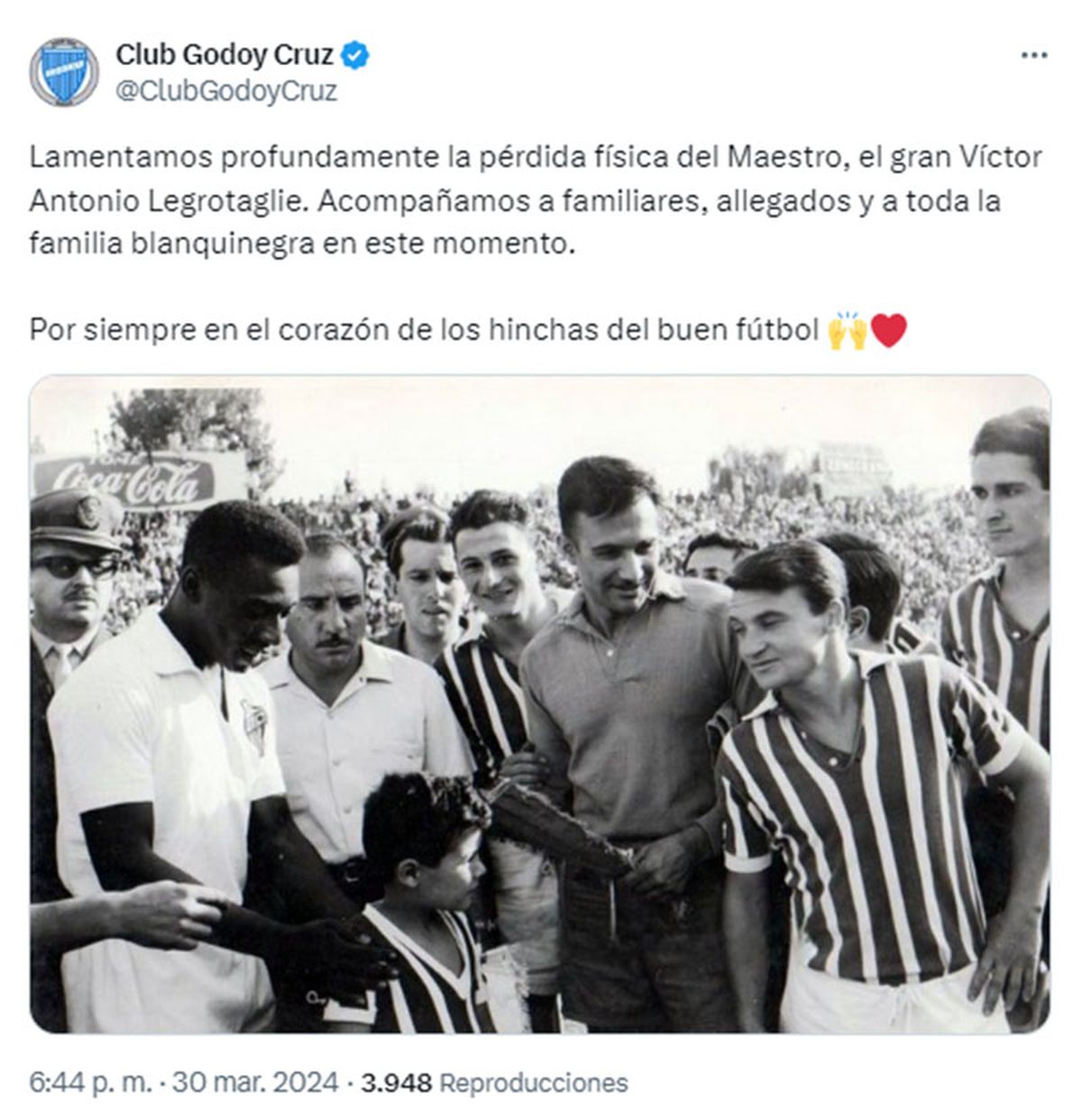The image size is (1082, 1120).
Task: Open the Club Godoy Cruz profile avatar
Action: (64, 72)
